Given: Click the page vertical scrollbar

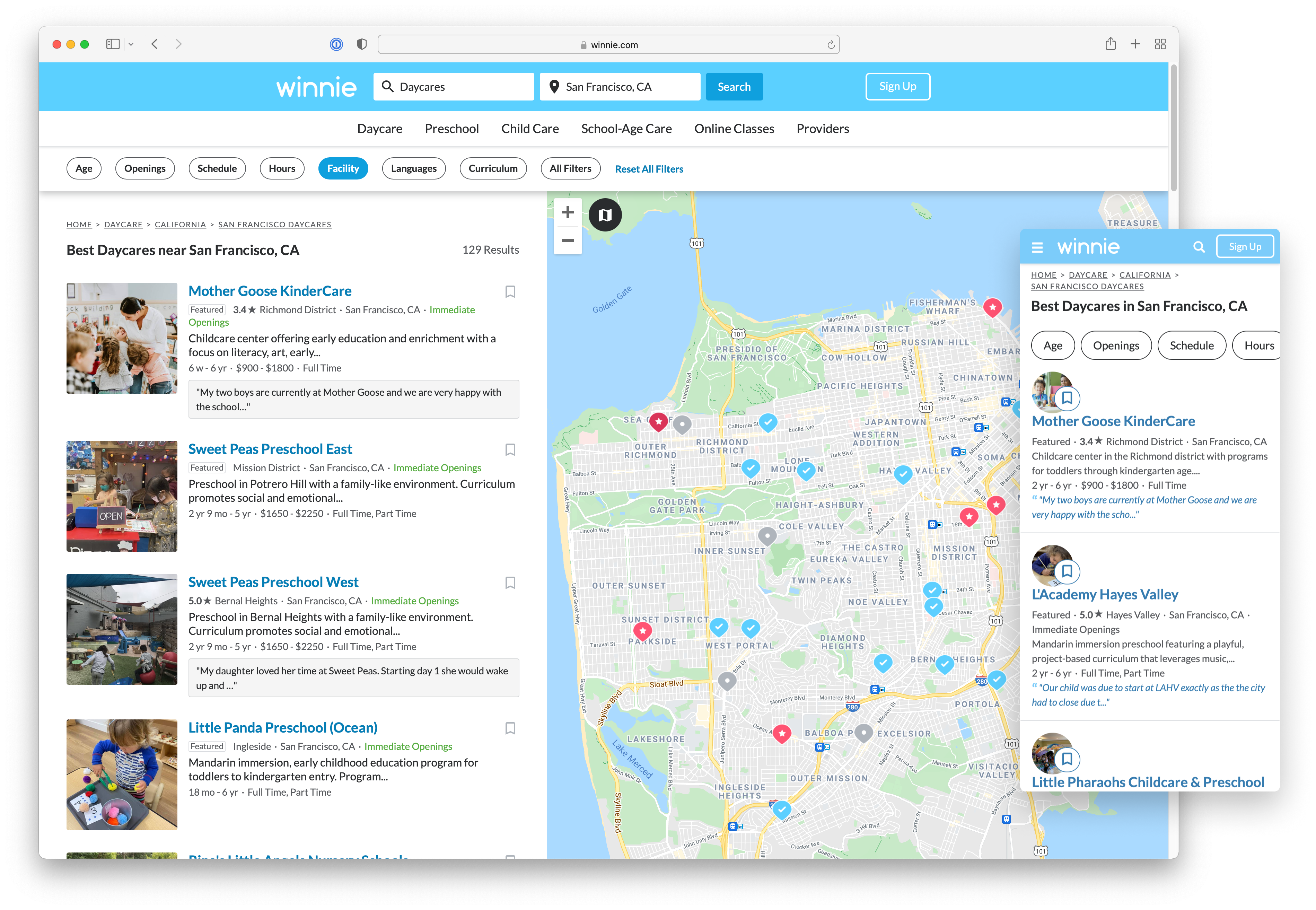Looking at the screenshot, I should 1174,128.
